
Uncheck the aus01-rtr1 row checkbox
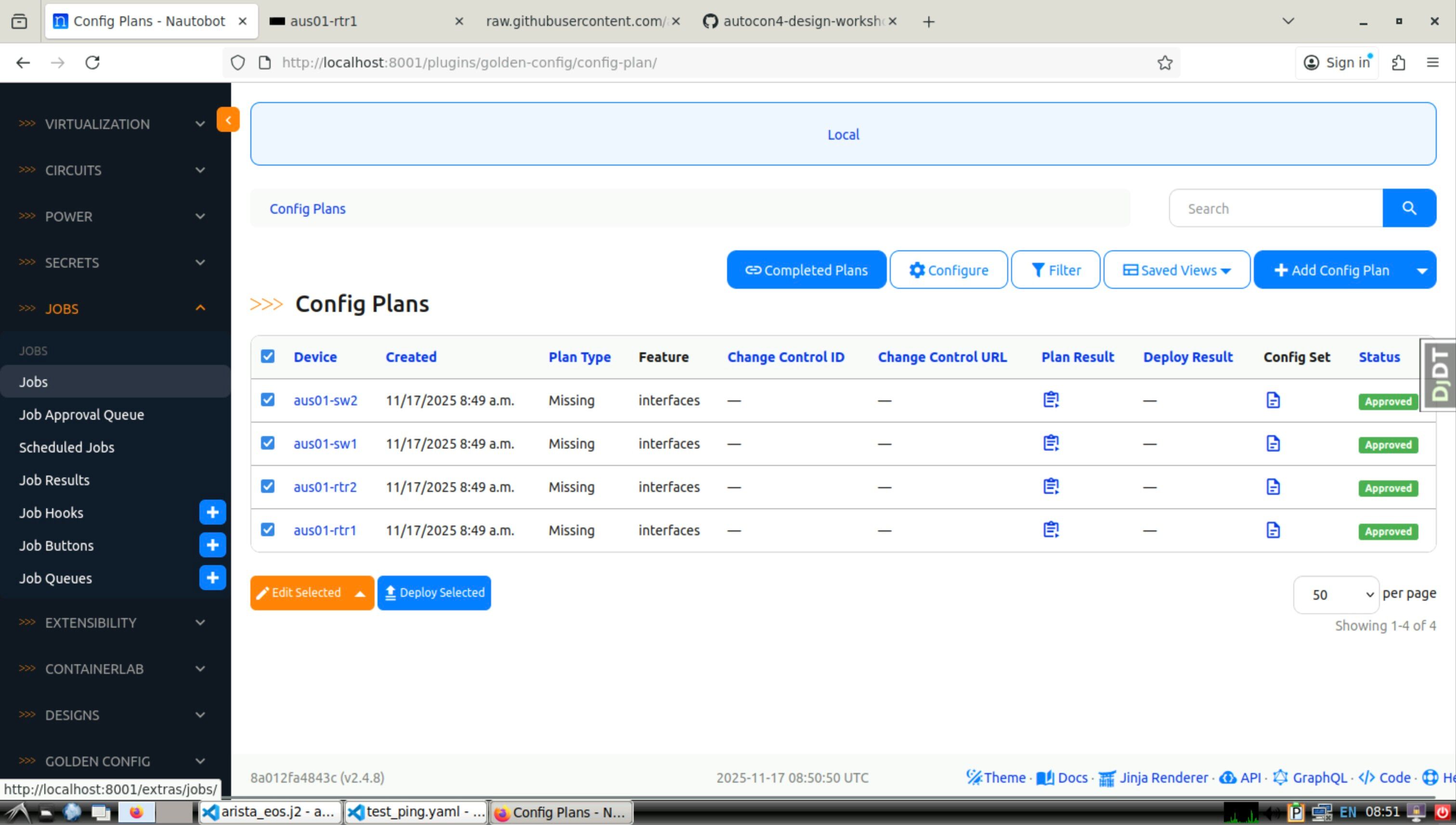point(268,530)
